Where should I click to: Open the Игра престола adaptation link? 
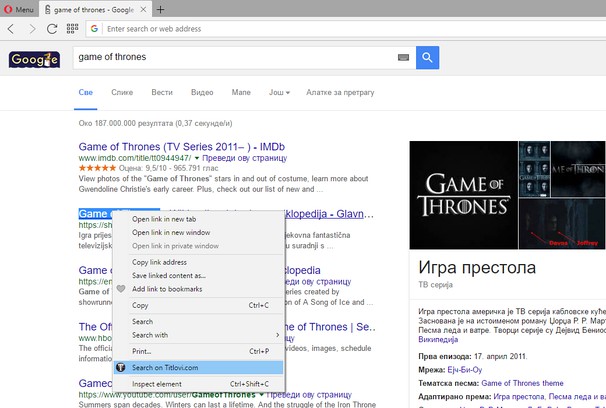coord(519,397)
